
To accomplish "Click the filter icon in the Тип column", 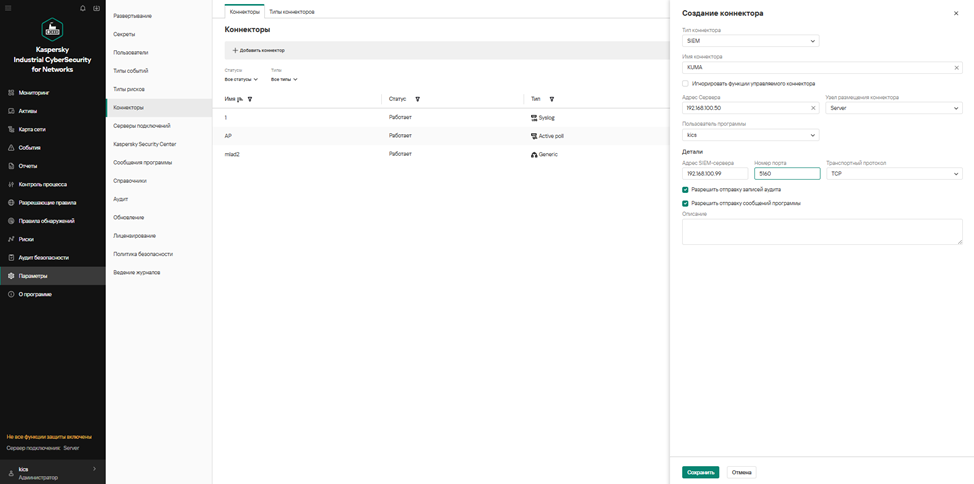I will tap(552, 99).
